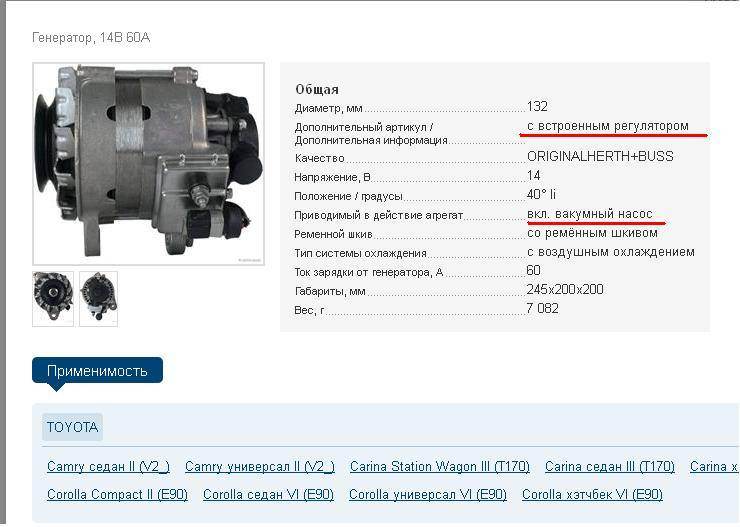Click the cut-off Carina link at right edge
Image resolution: width=740 pixels, height=527 pixels.
coord(714,467)
